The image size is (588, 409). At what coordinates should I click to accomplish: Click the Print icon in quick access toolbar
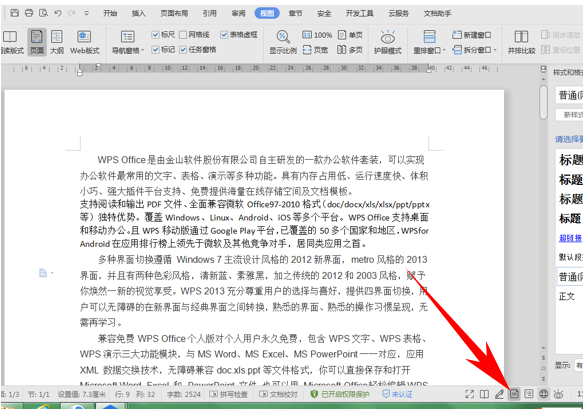click(29, 13)
